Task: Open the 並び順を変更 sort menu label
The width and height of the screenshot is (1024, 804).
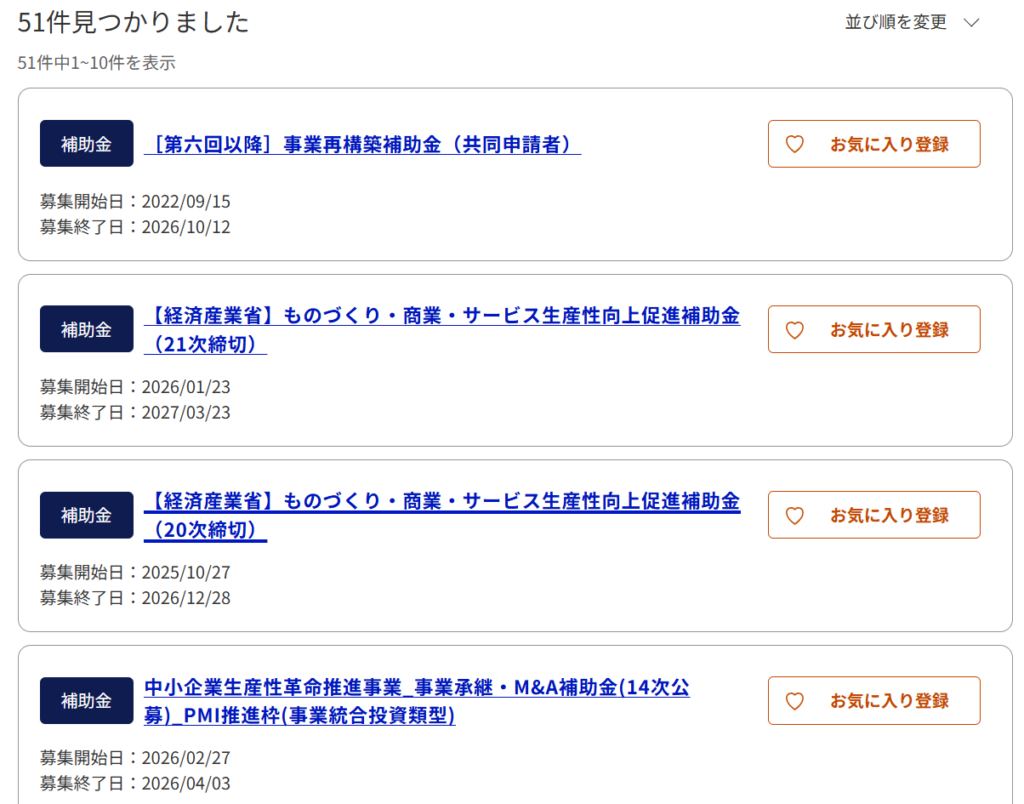Action: 896,22
